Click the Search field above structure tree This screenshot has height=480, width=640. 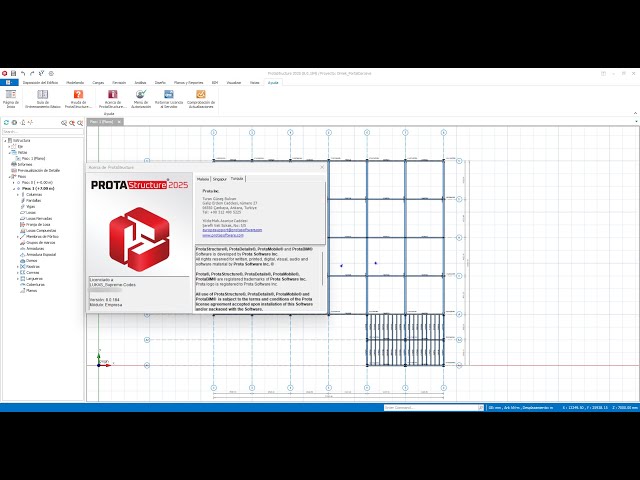[x=43, y=132]
